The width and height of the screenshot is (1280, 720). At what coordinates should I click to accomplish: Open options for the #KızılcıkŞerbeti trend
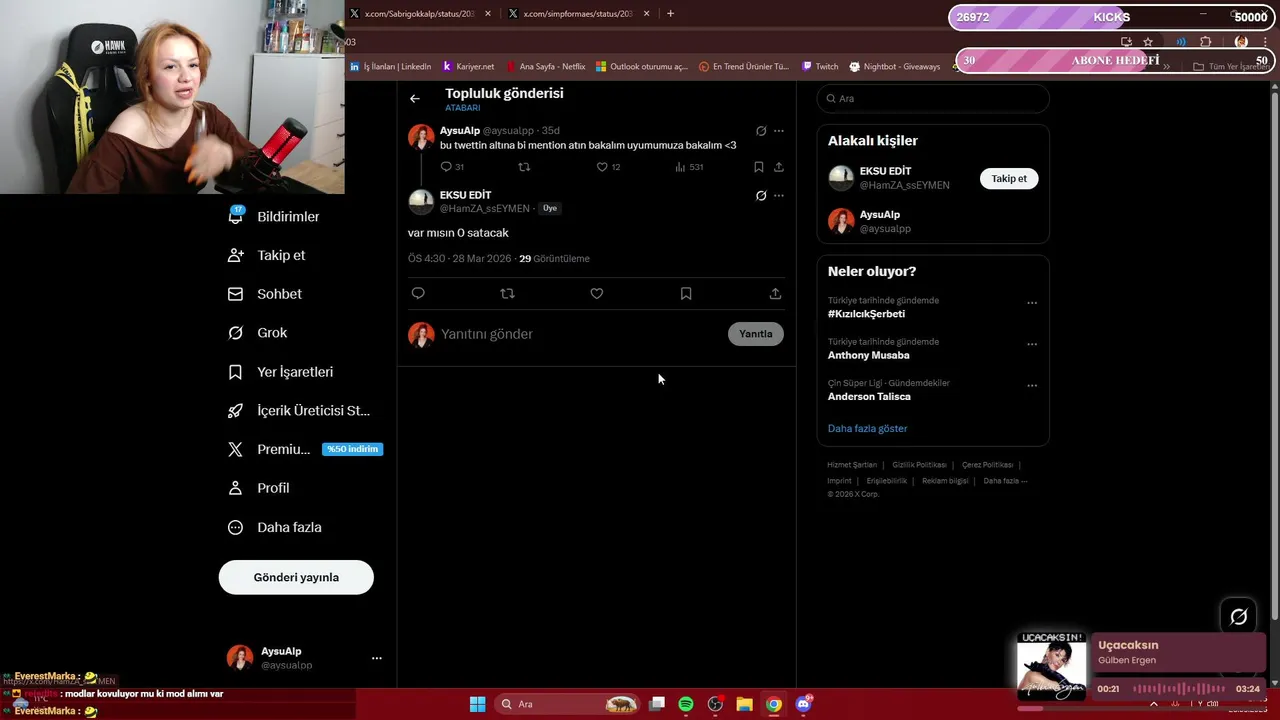pos(1032,303)
